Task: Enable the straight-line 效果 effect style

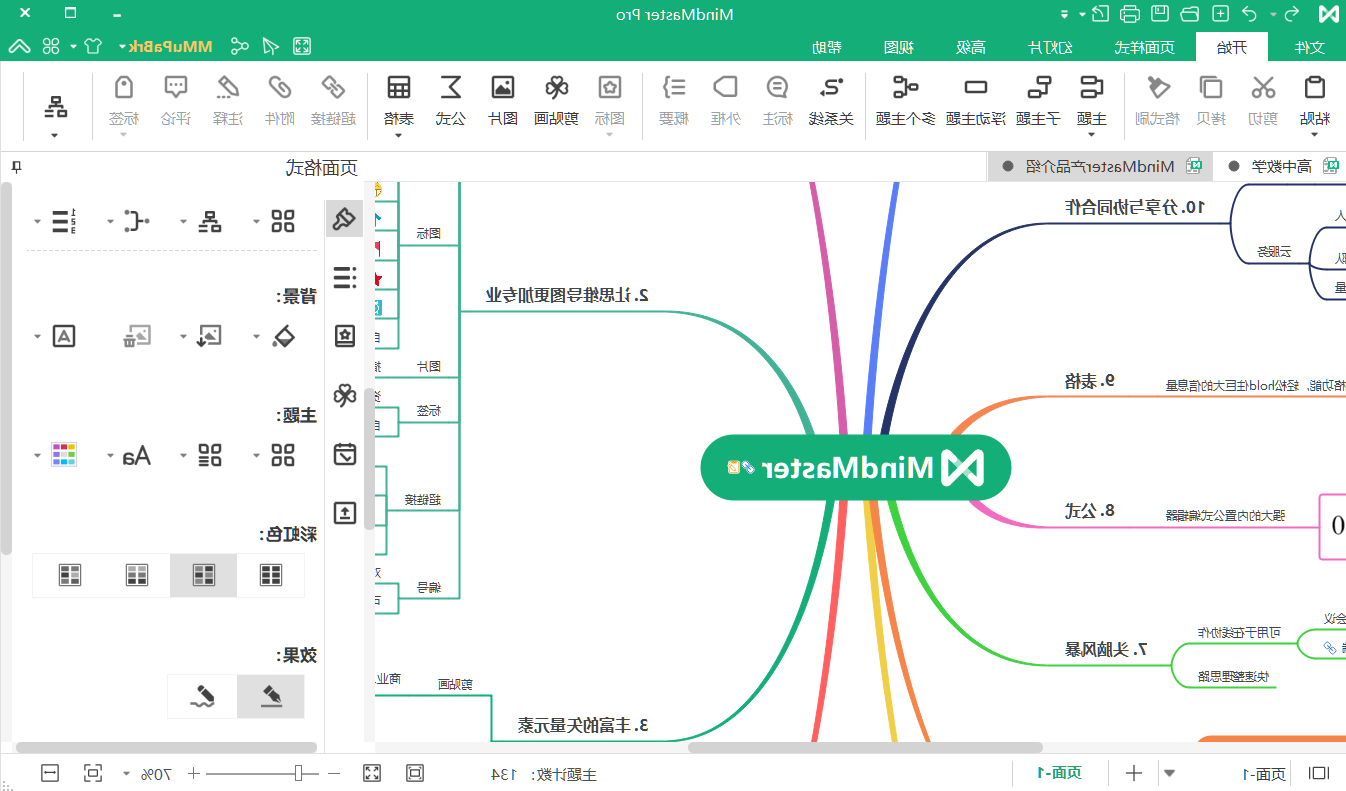Action: (271, 696)
